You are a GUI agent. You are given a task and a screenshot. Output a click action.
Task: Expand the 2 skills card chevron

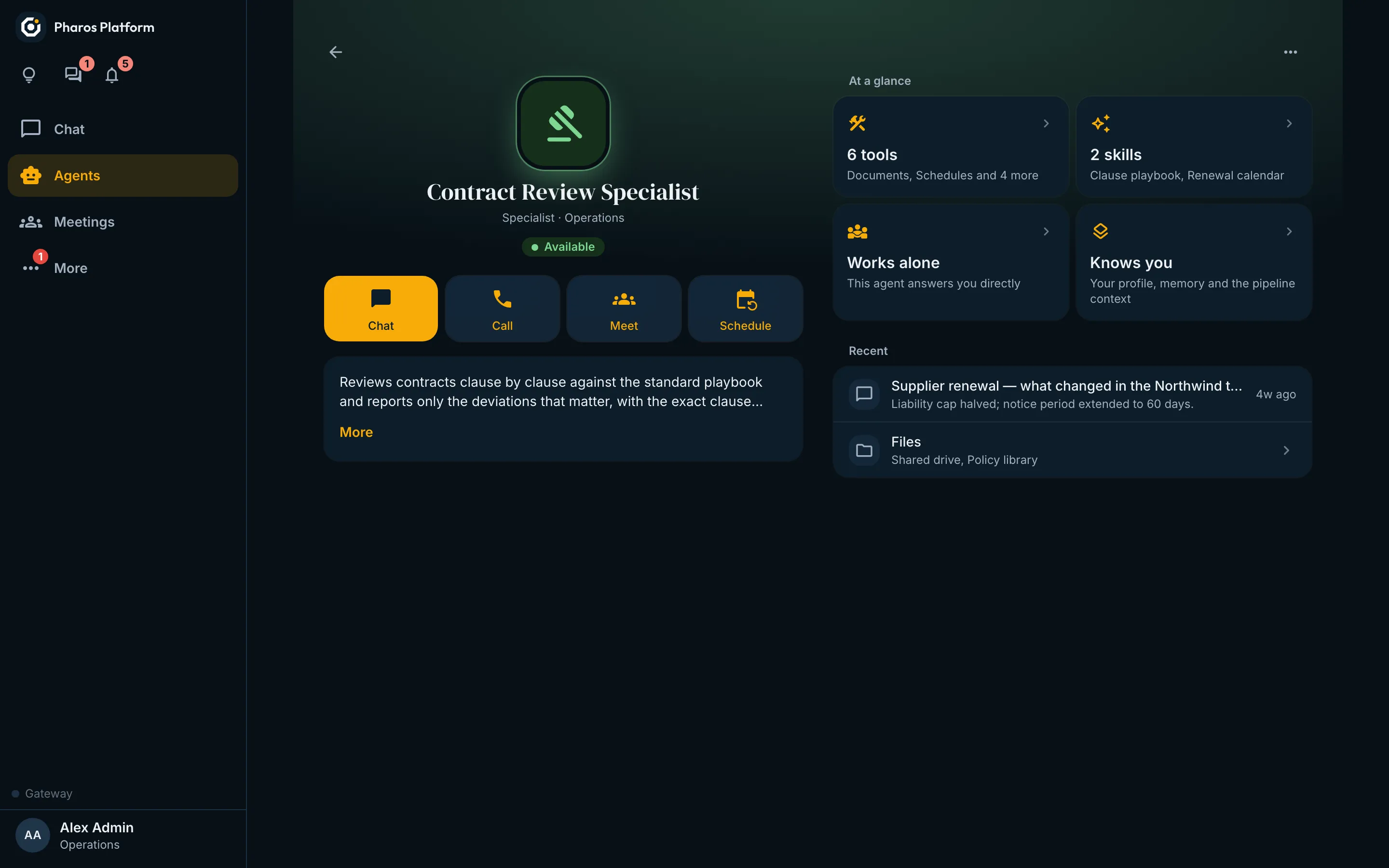(1289, 123)
